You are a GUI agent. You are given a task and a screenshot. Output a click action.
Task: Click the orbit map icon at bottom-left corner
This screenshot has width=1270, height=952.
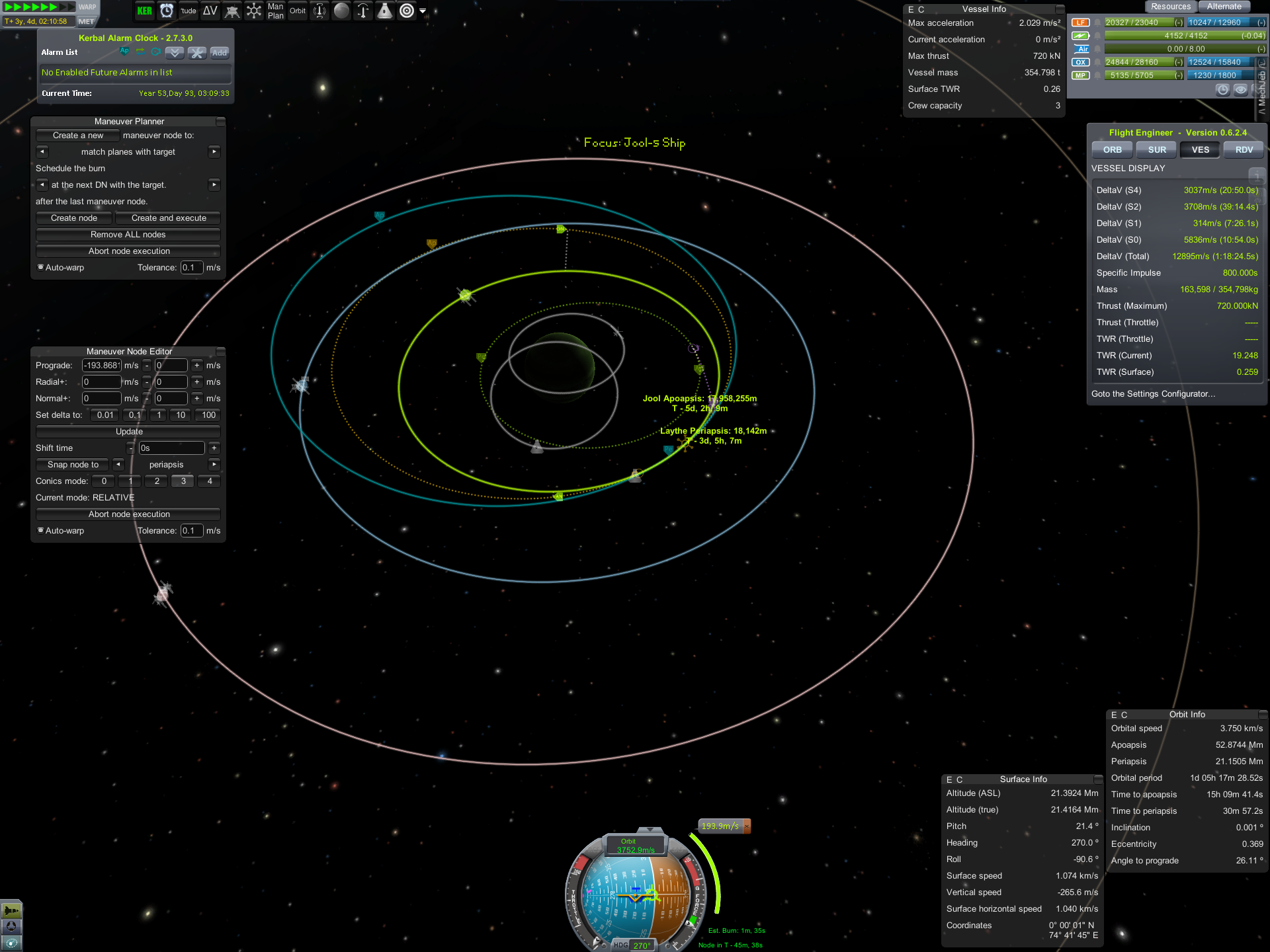click(x=11, y=943)
